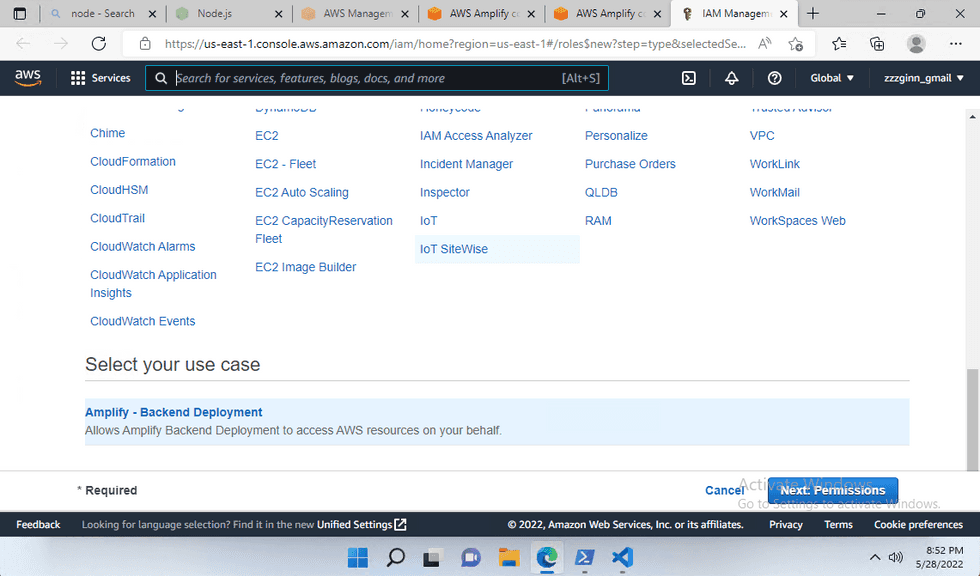Viewport: 980px width, 576px height.
Task: Click the AWS logo home icon
Action: (28, 78)
